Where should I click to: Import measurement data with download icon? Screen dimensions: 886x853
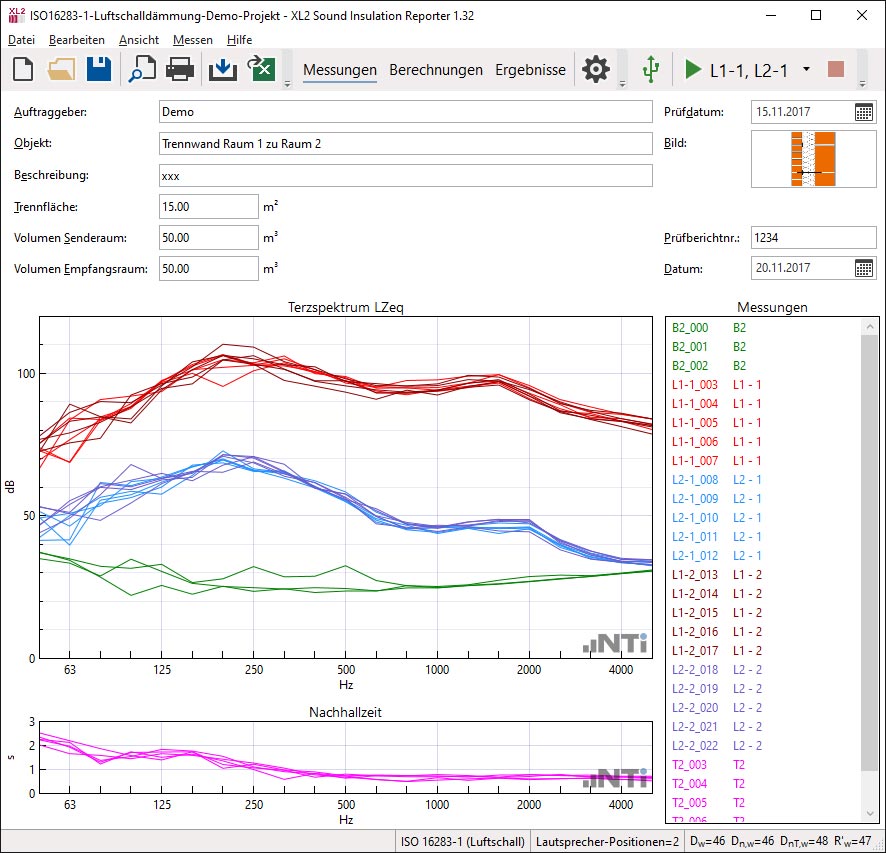click(x=222, y=69)
